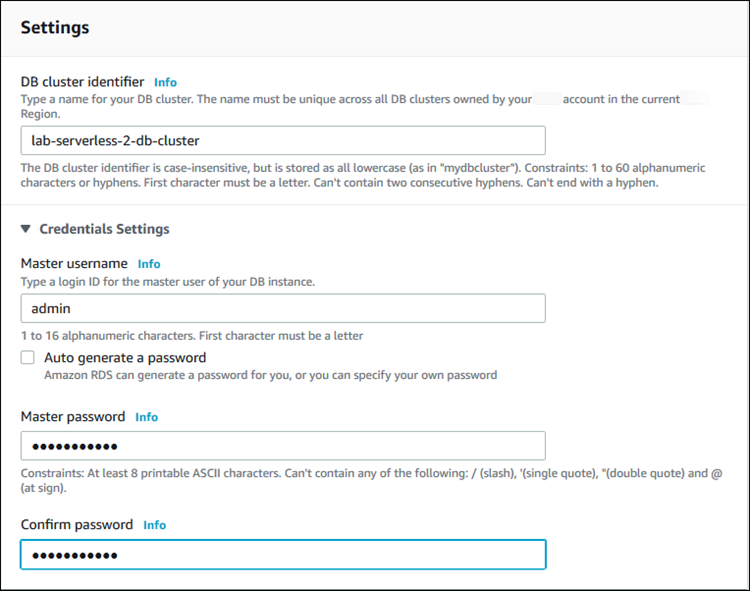This screenshot has height=591, width=750.
Task: Click the 'Master username' field label
Action: (x=74, y=264)
